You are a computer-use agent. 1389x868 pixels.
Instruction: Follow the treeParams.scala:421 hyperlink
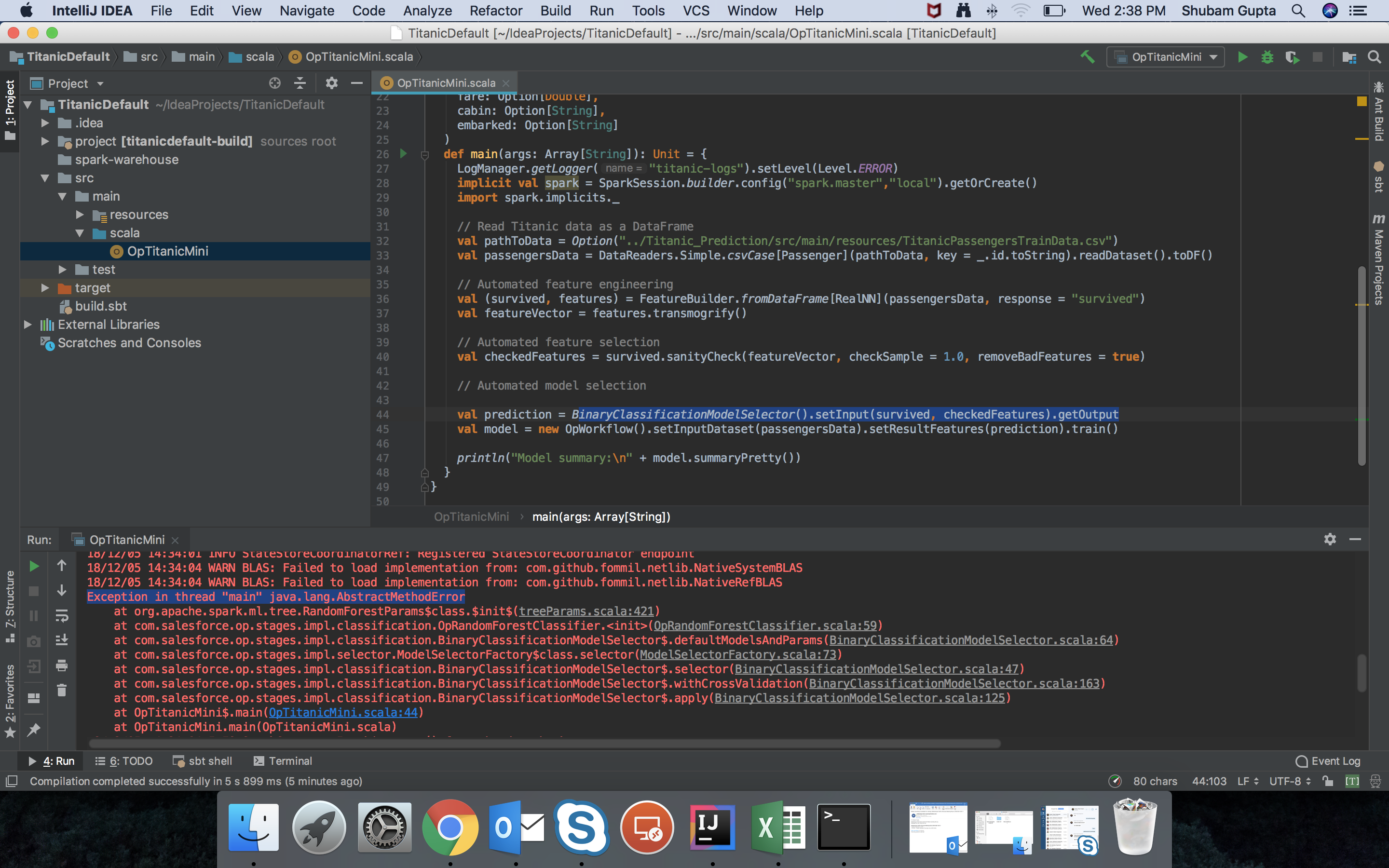[x=586, y=611]
